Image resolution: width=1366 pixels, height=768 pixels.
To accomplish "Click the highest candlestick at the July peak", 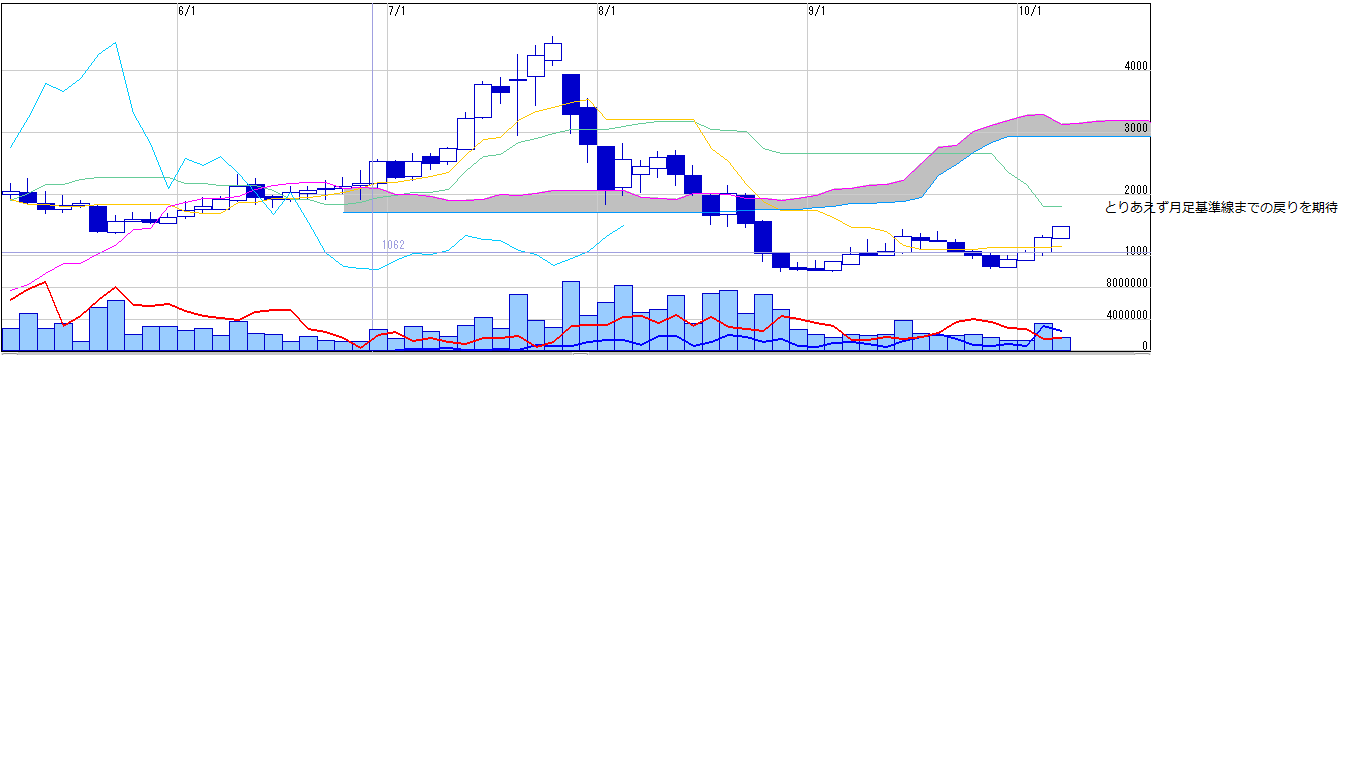I will point(553,52).
